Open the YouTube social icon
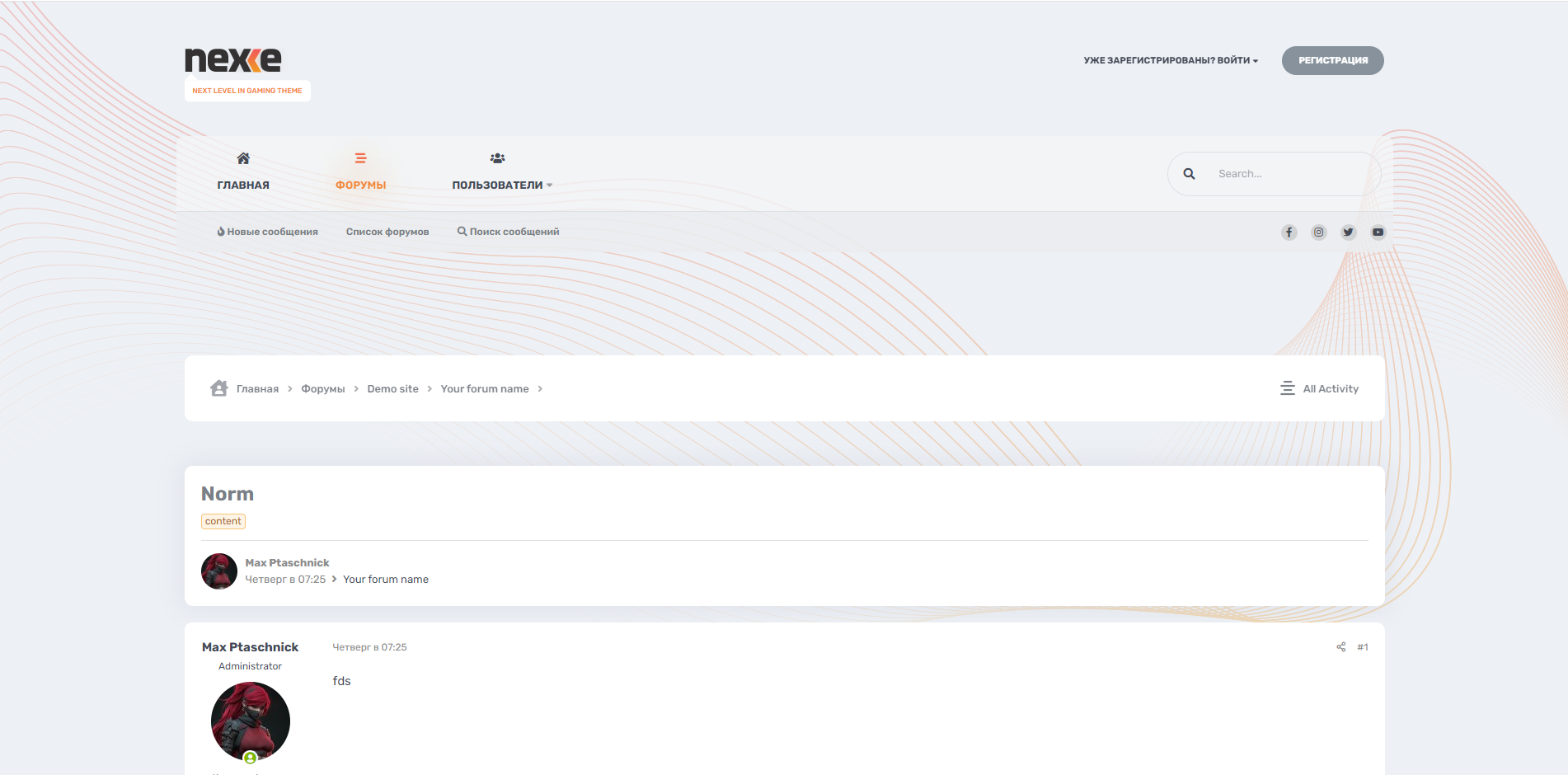The image size is (1568, 775). 1378,233
